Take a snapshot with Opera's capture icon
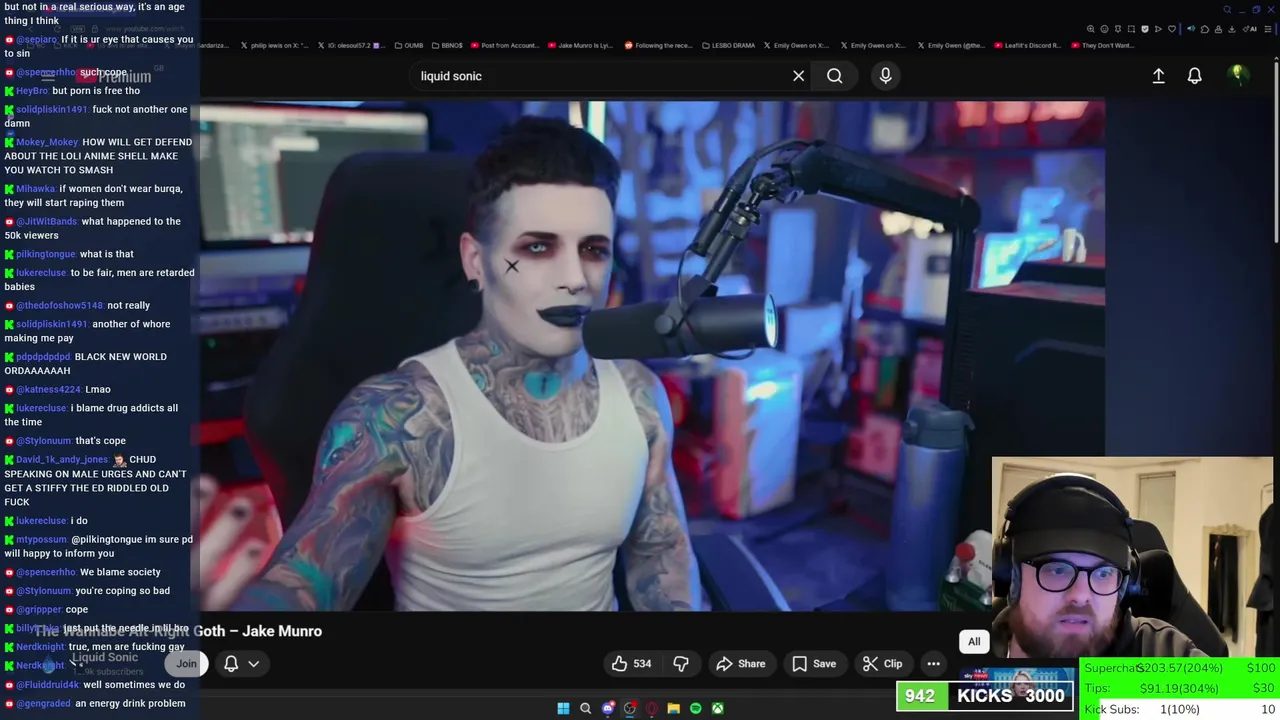The image size is (1280, 720). tap(1131, 29)
